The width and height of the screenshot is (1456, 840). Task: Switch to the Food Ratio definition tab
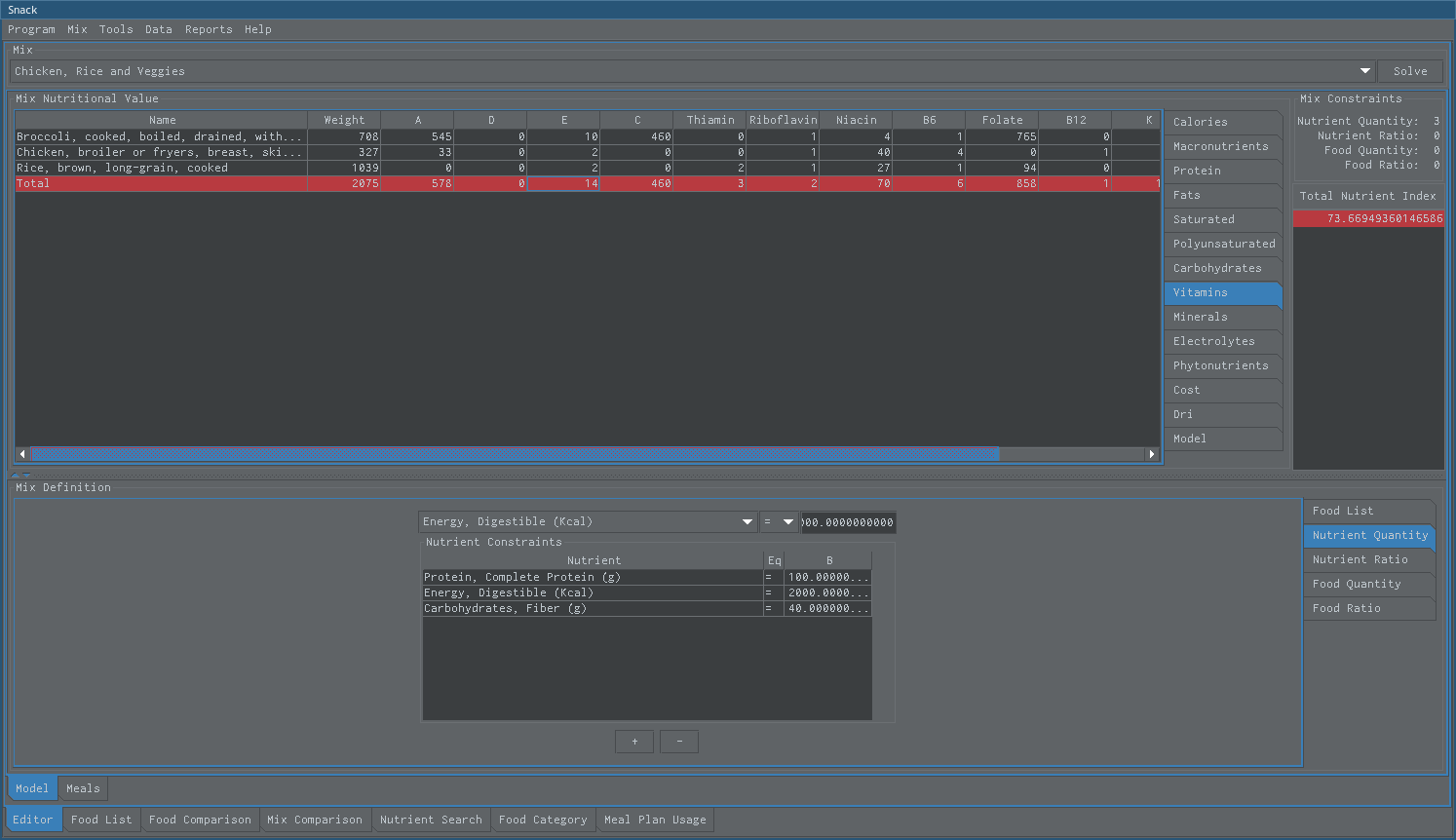click(1369, 608)
